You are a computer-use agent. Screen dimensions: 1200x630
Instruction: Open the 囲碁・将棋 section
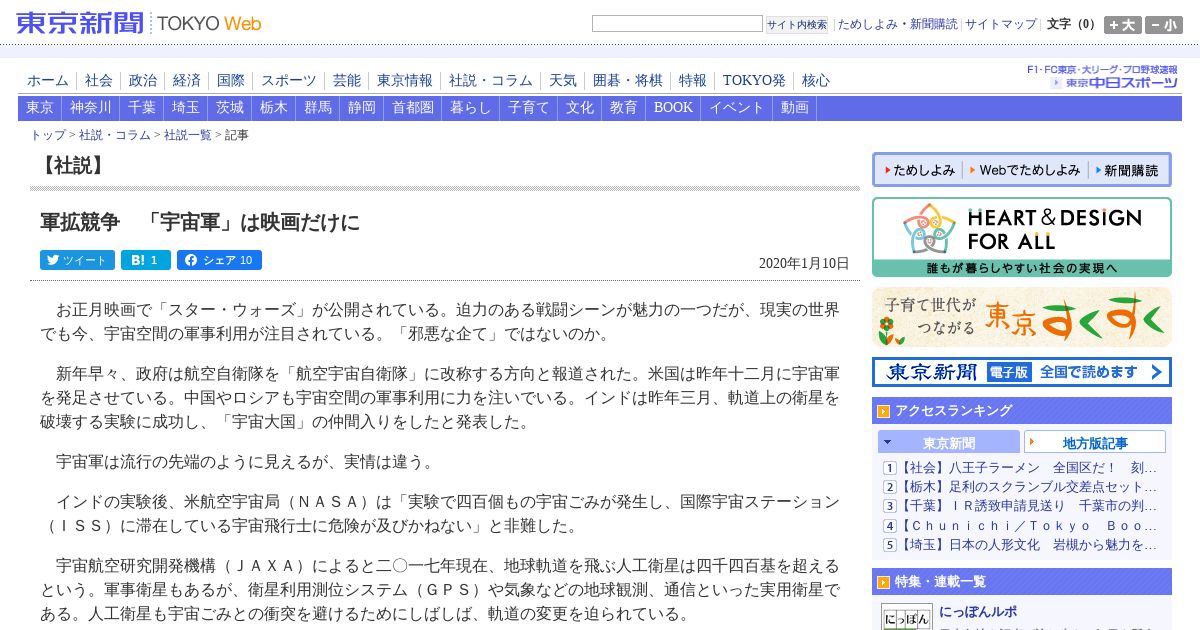coord(628,80)
